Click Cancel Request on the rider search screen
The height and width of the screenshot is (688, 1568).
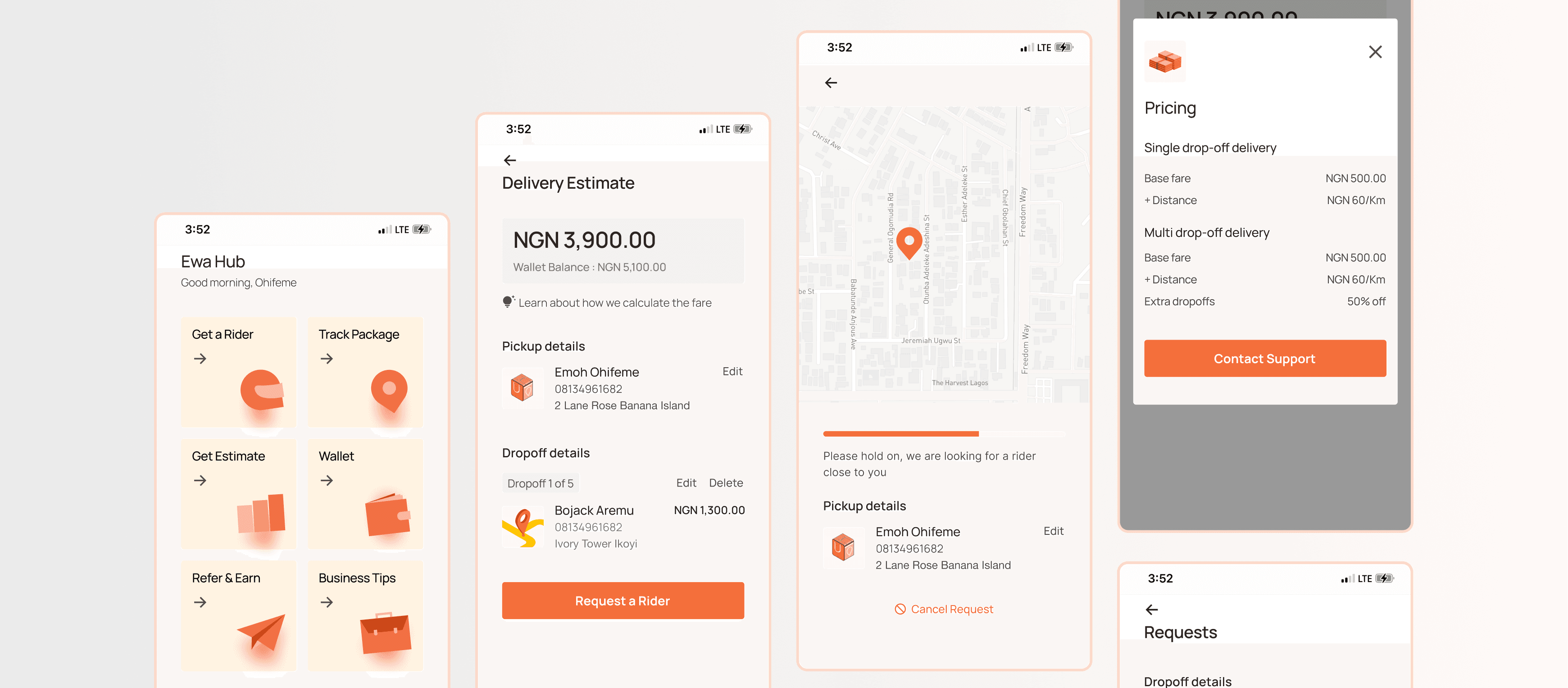point(944,608)
